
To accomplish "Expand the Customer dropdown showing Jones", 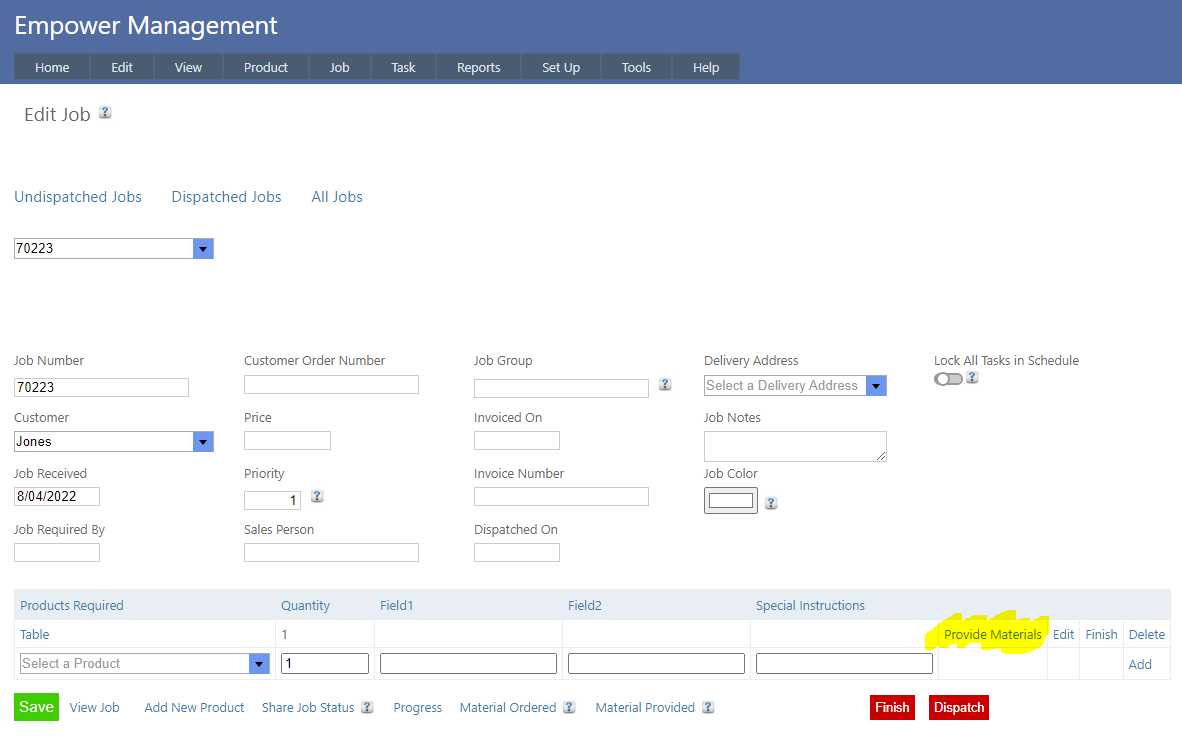I will (x=203, y=442).
